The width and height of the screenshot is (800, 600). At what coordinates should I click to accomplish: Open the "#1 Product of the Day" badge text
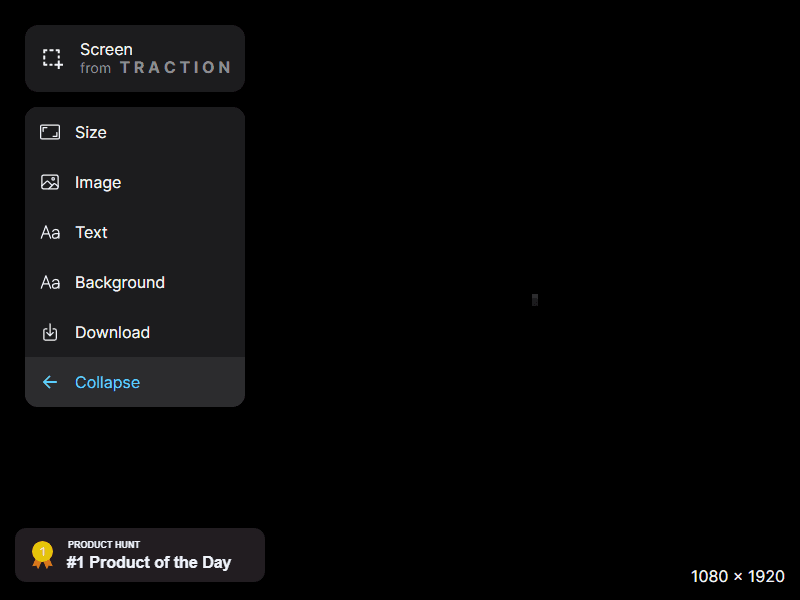(149, 562)
